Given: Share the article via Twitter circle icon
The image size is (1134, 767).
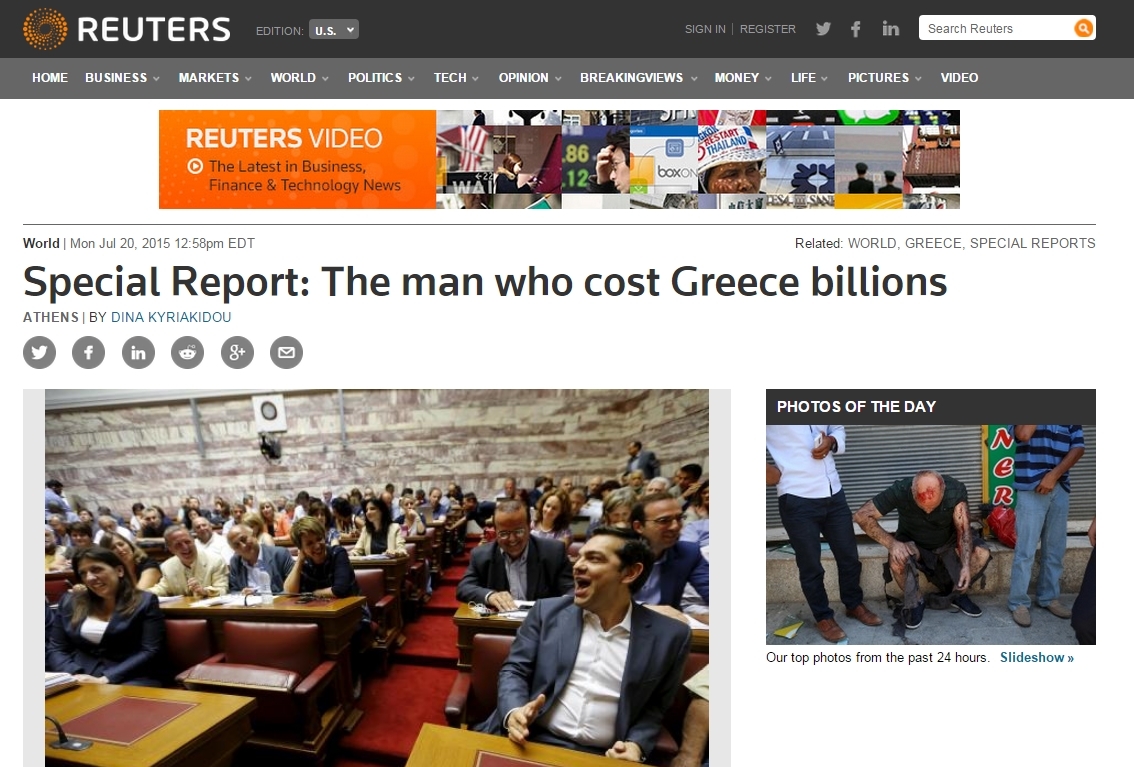Looking at the screenshot, I should 40,353.
